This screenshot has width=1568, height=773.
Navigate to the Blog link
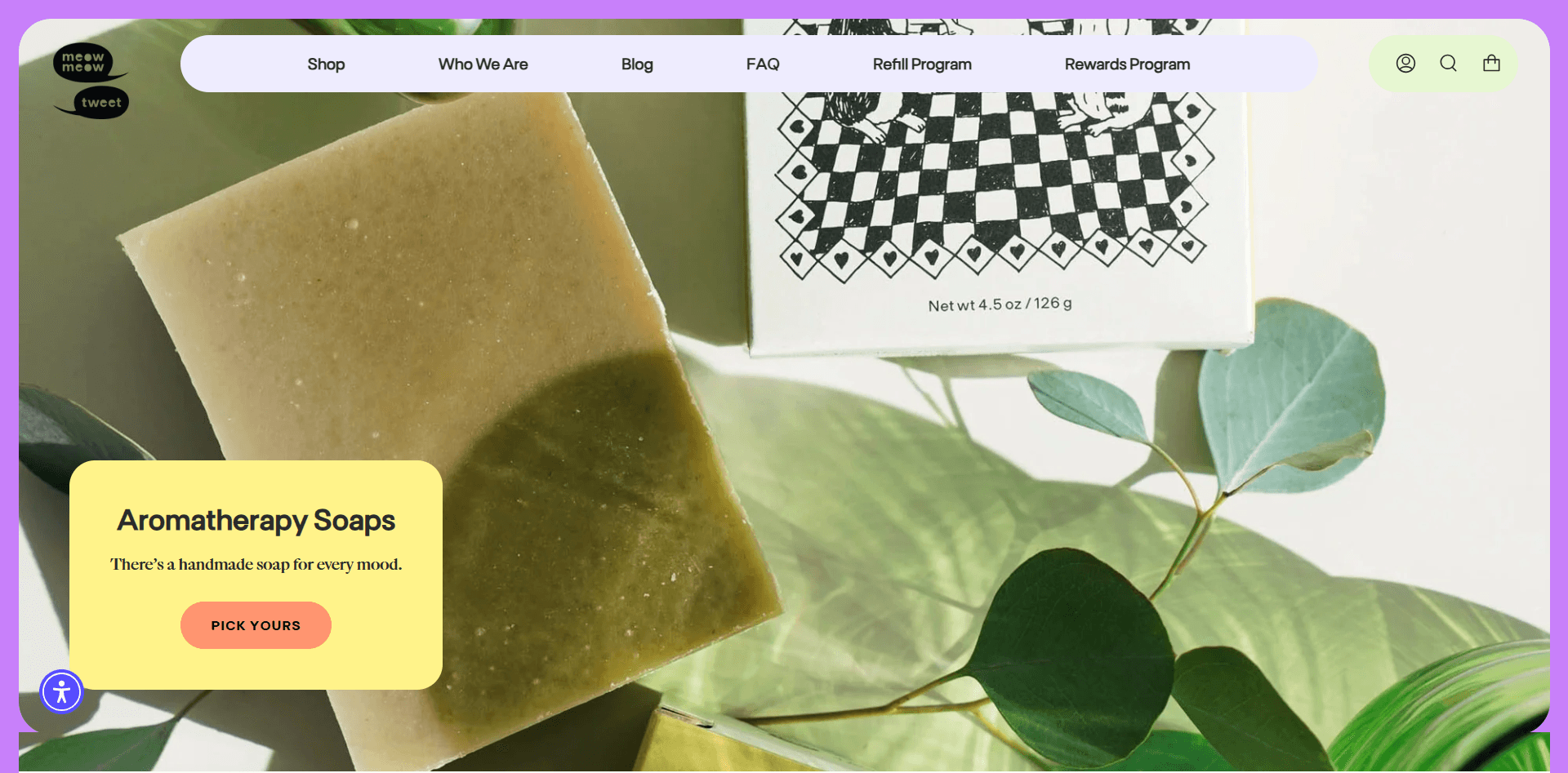tap(636, 64)
